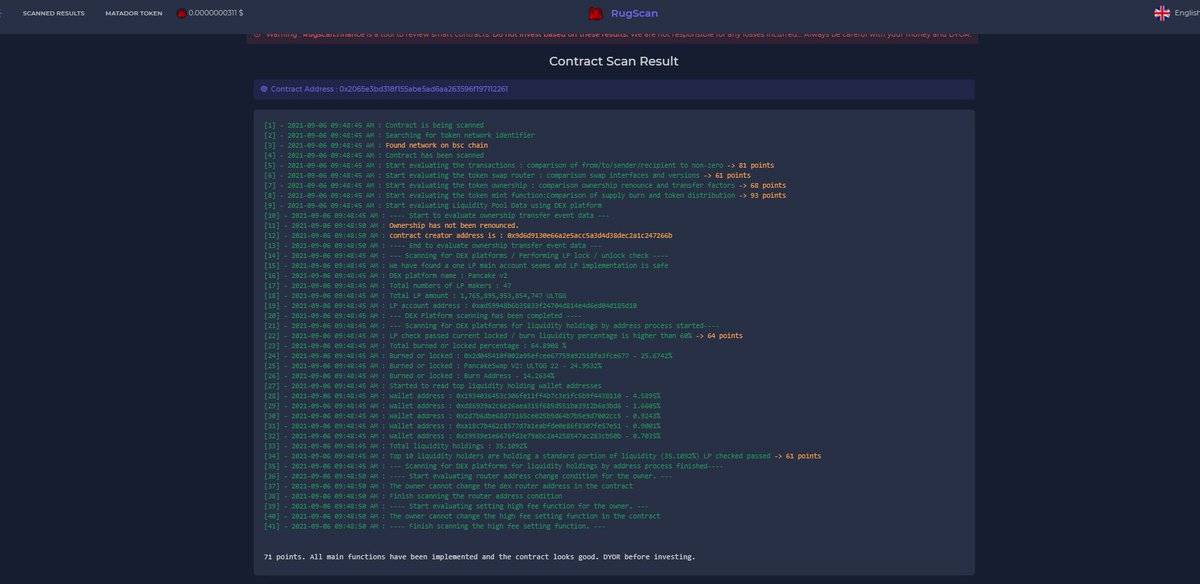Click the RugScan logo icon

pos(595,13)
